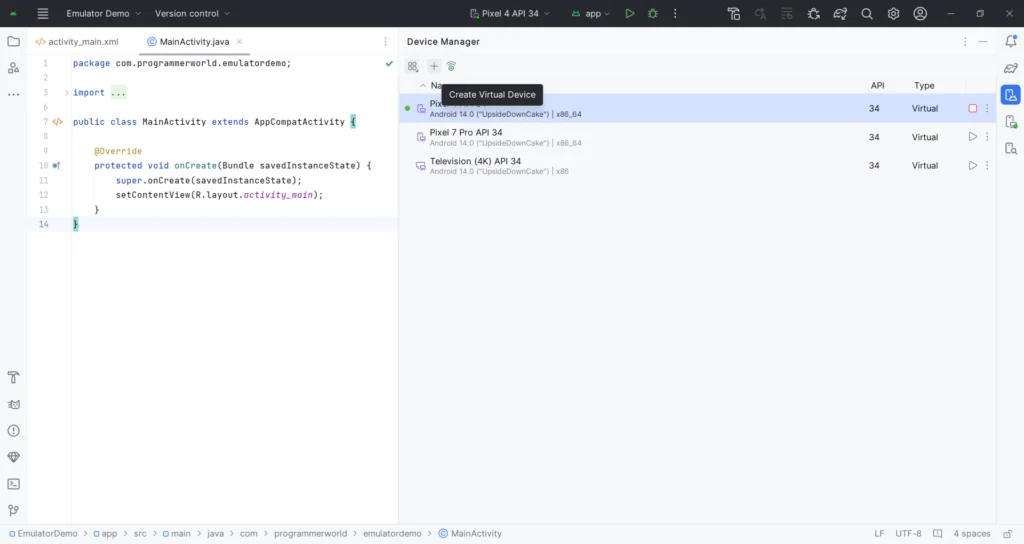Start the Pixel 7 Pro API 34 emulator

coord(972,137)
